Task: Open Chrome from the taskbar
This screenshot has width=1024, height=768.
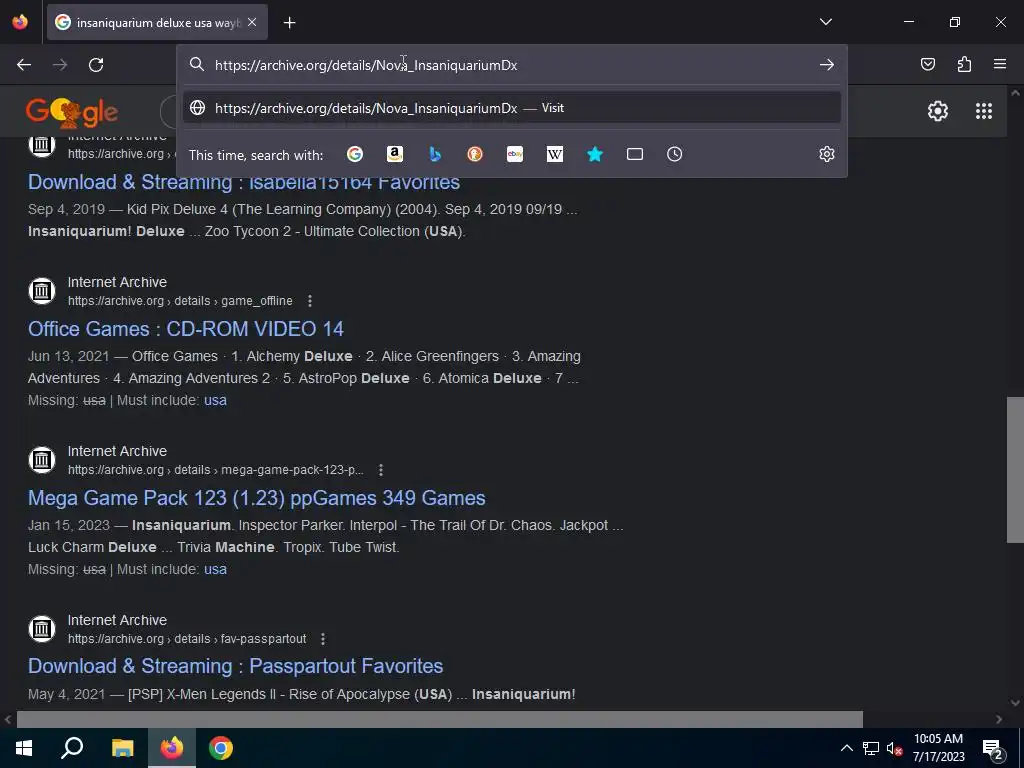Action: click(221, 748)
